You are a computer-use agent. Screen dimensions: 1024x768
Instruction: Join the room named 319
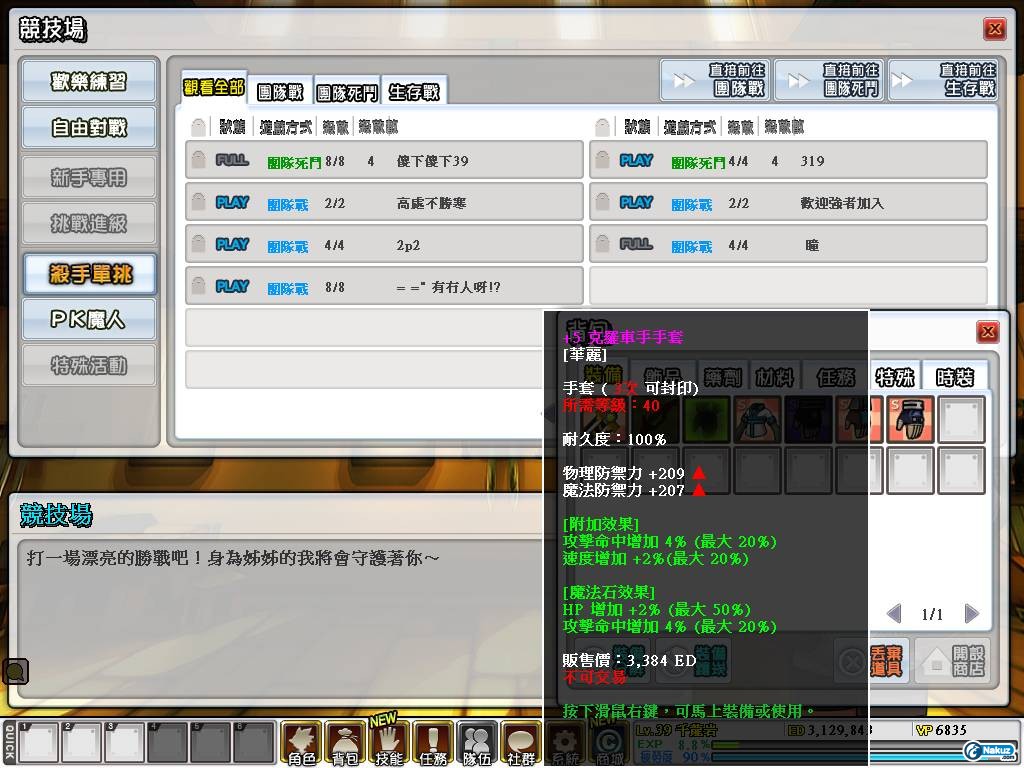tap(788, 160)
